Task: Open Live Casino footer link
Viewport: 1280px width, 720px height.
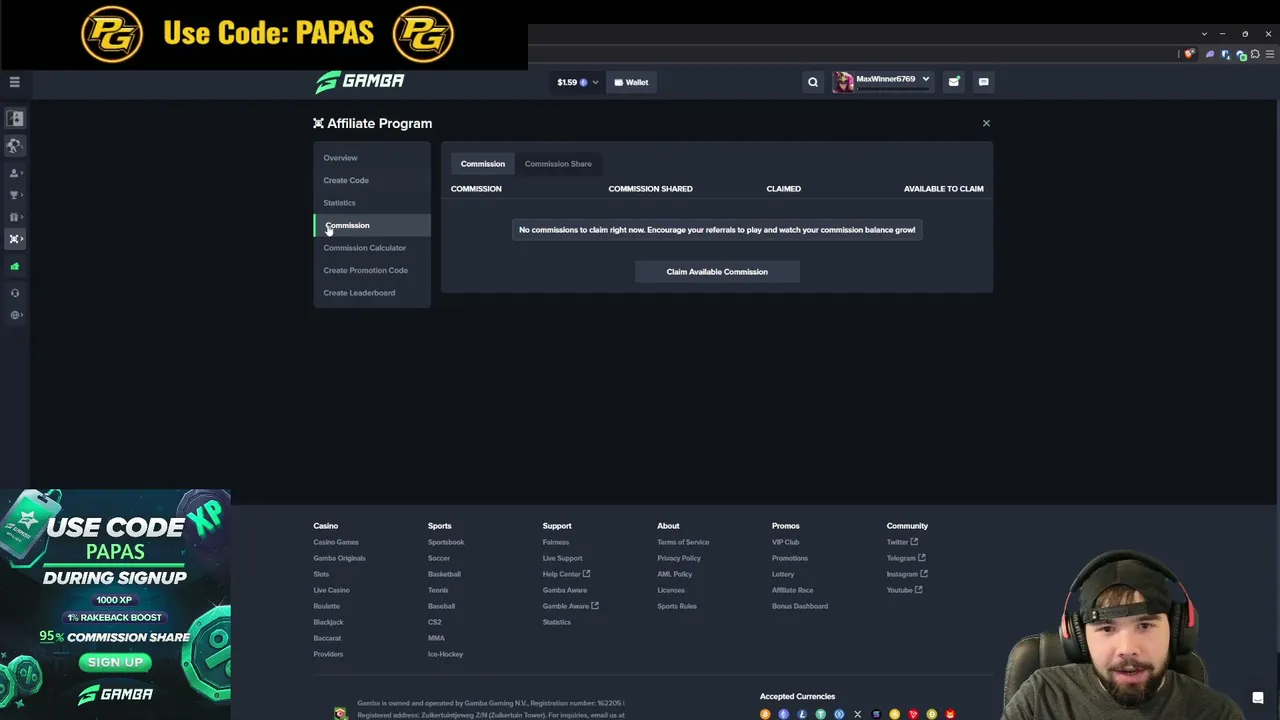Action: pos(331,590)
